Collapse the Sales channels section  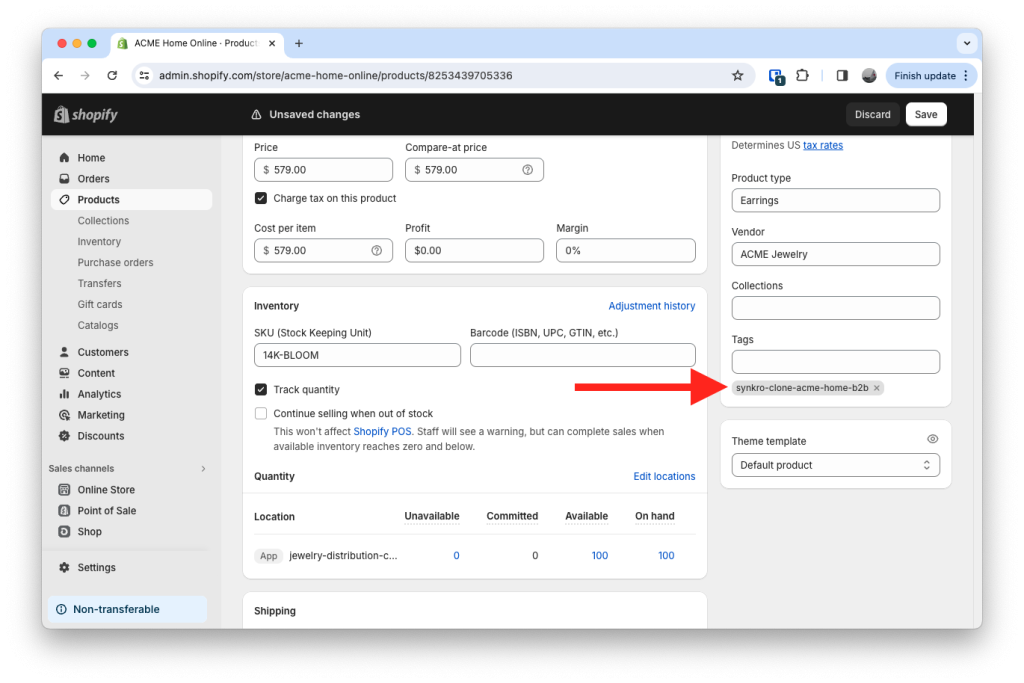[202, 467]
